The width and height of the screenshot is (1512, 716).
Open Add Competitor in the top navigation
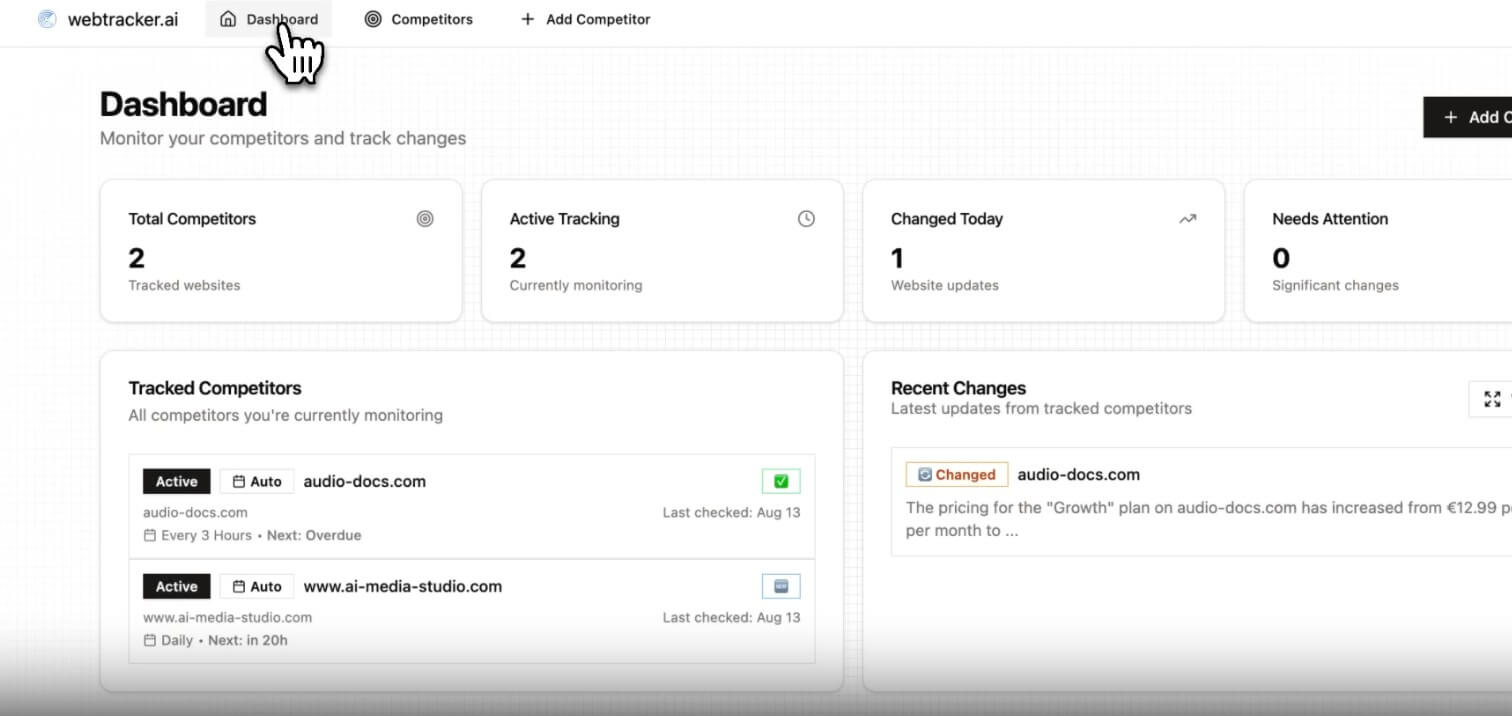pos(585,19)
